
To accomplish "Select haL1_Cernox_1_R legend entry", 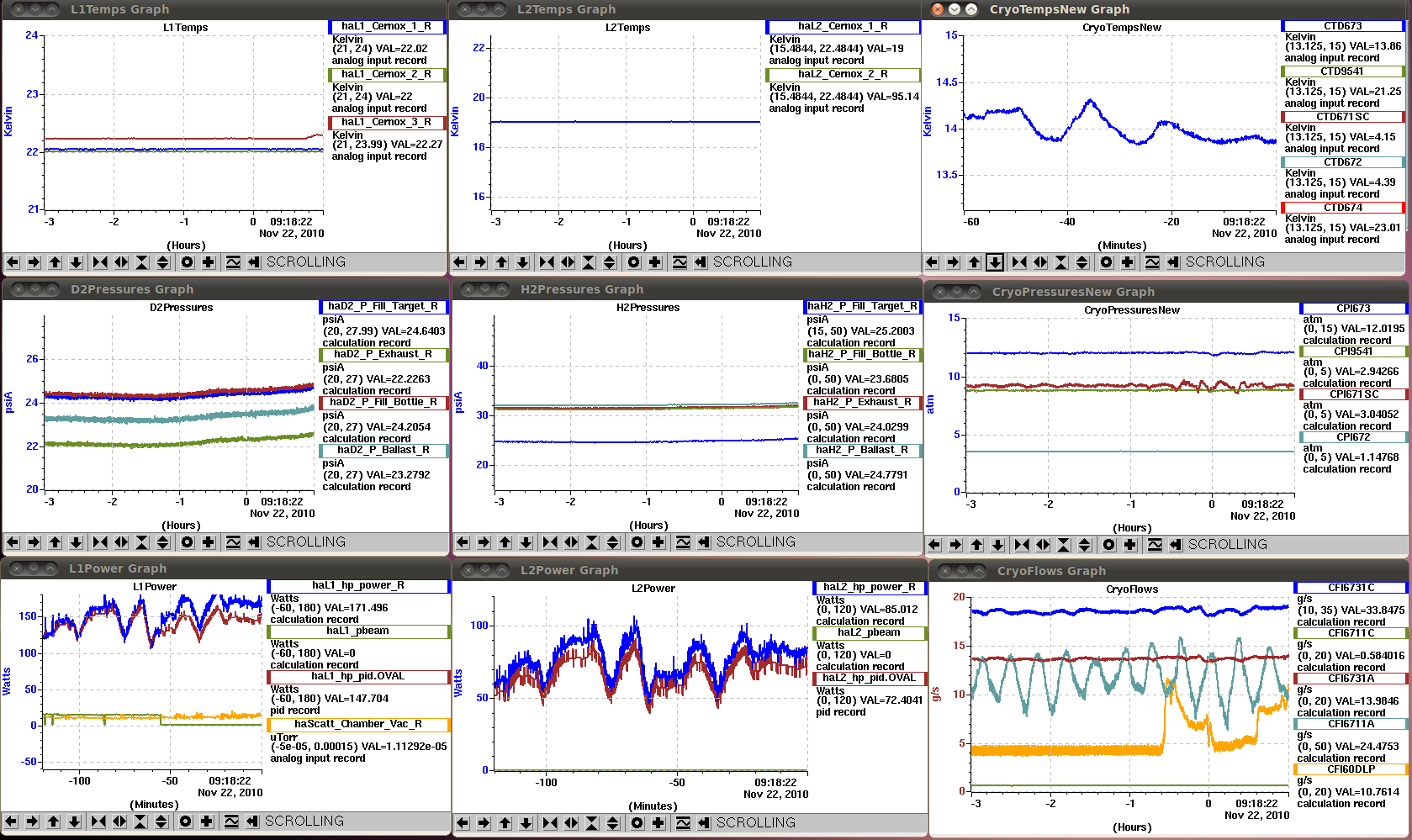I will 386,27.
